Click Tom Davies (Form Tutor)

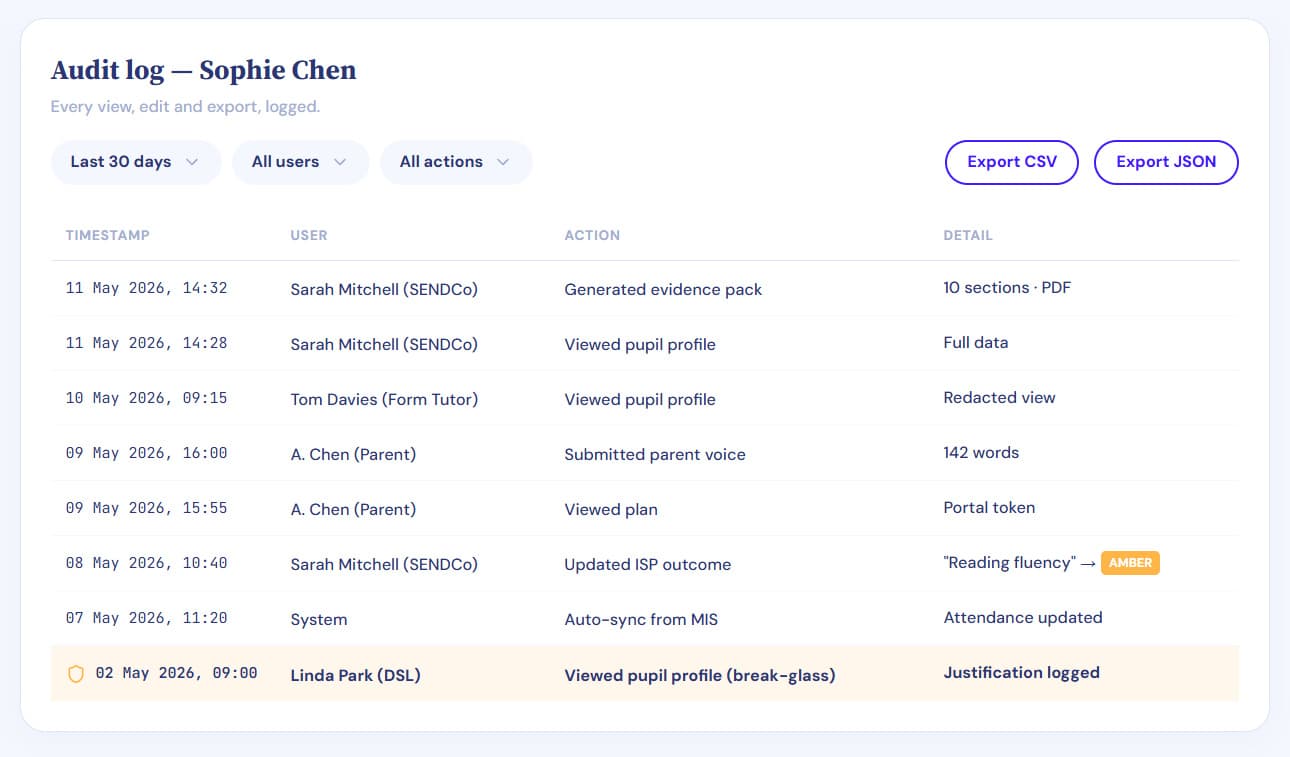click(384, 399)
